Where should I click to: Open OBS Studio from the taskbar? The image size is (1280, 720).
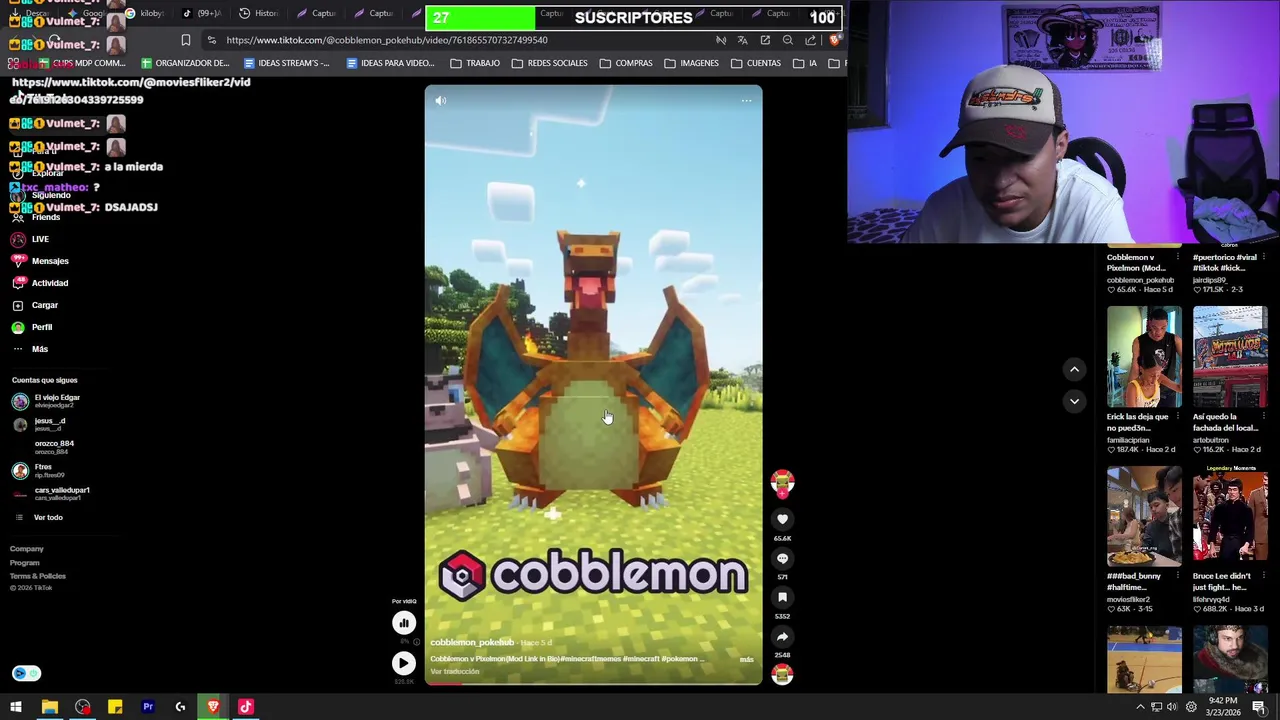click(82, 707)
